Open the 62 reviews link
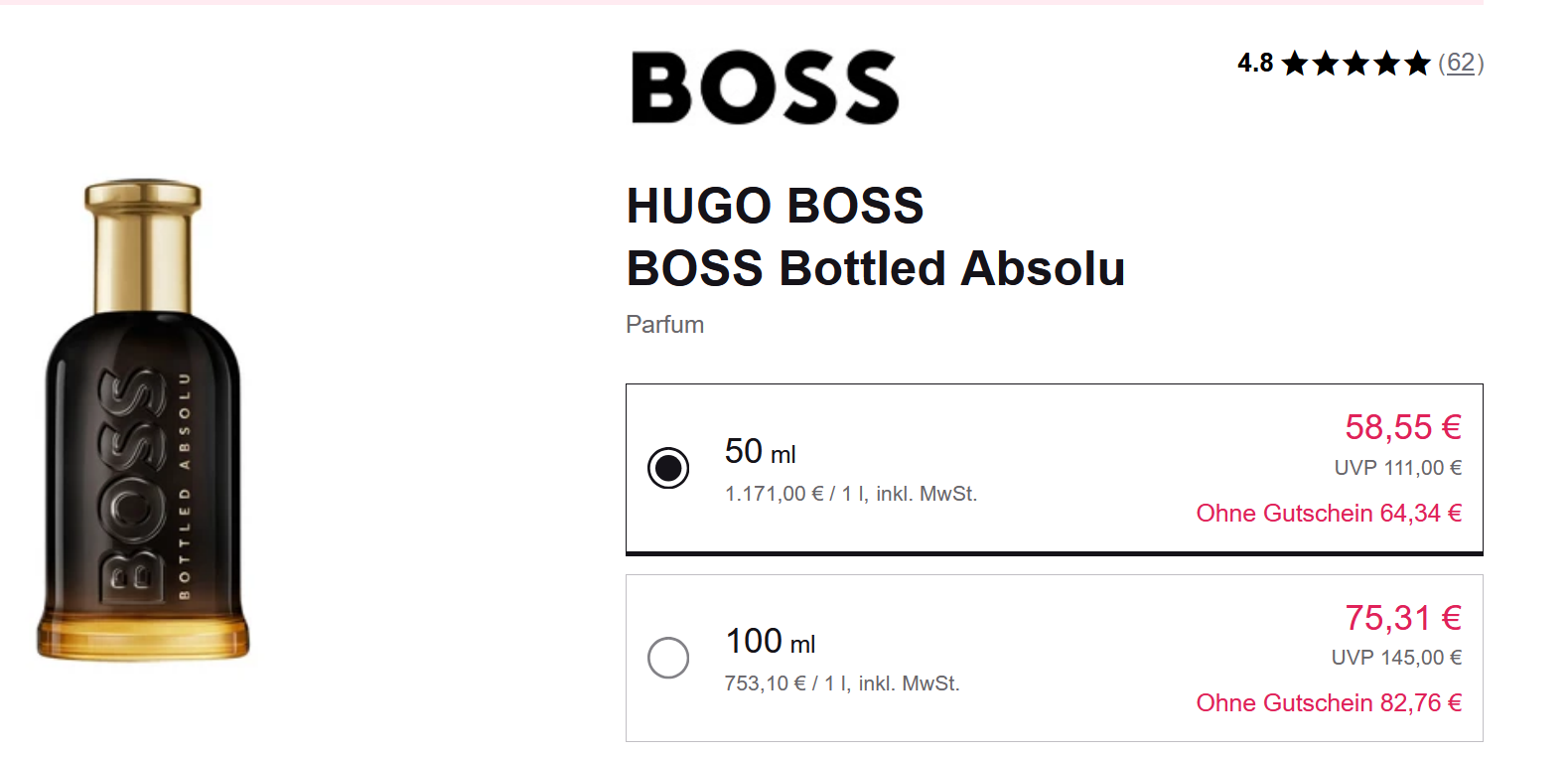The height and width of the screenshot is (757, 1568). coord(1461,63)
